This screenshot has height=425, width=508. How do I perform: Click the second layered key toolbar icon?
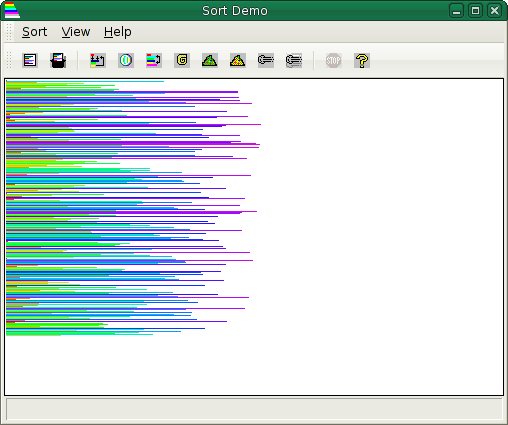click(x=294, y=61)
